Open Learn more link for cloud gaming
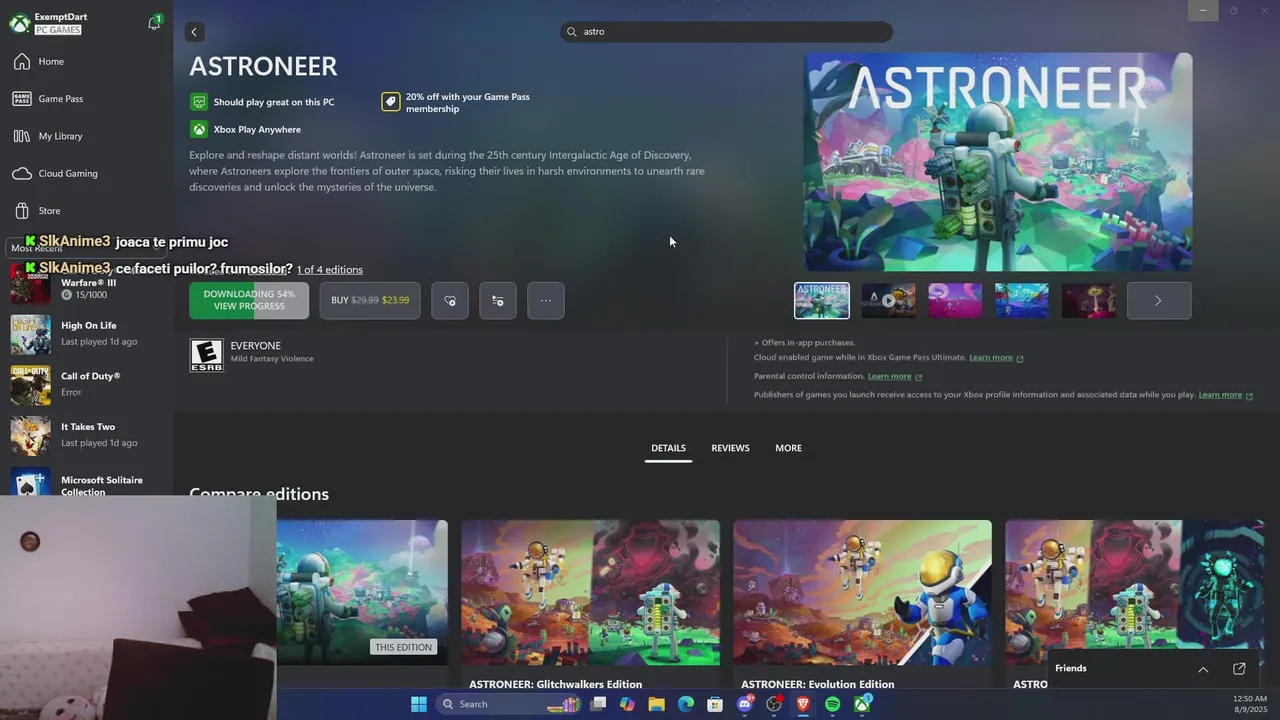1280x720 pixels. 996,358
